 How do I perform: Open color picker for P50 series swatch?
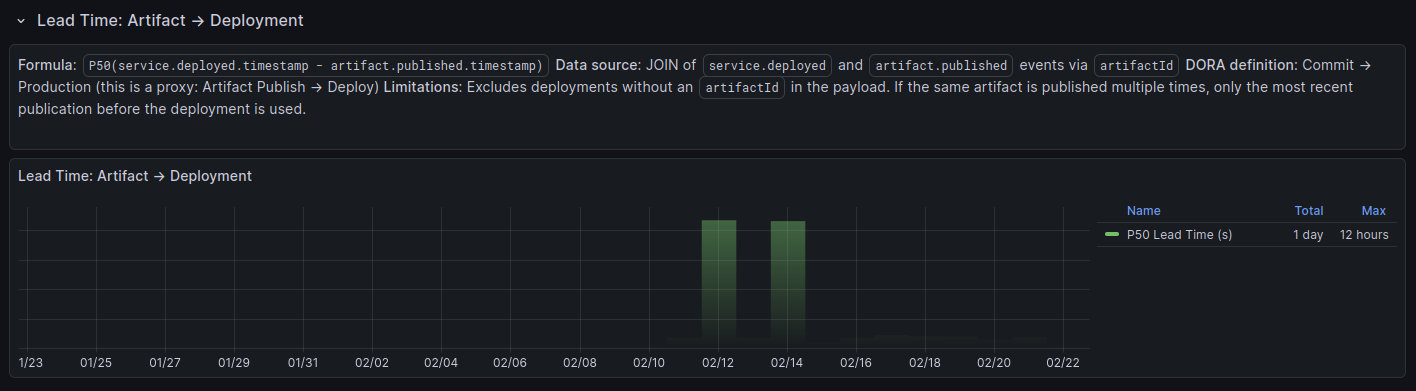pos(1112,235)
